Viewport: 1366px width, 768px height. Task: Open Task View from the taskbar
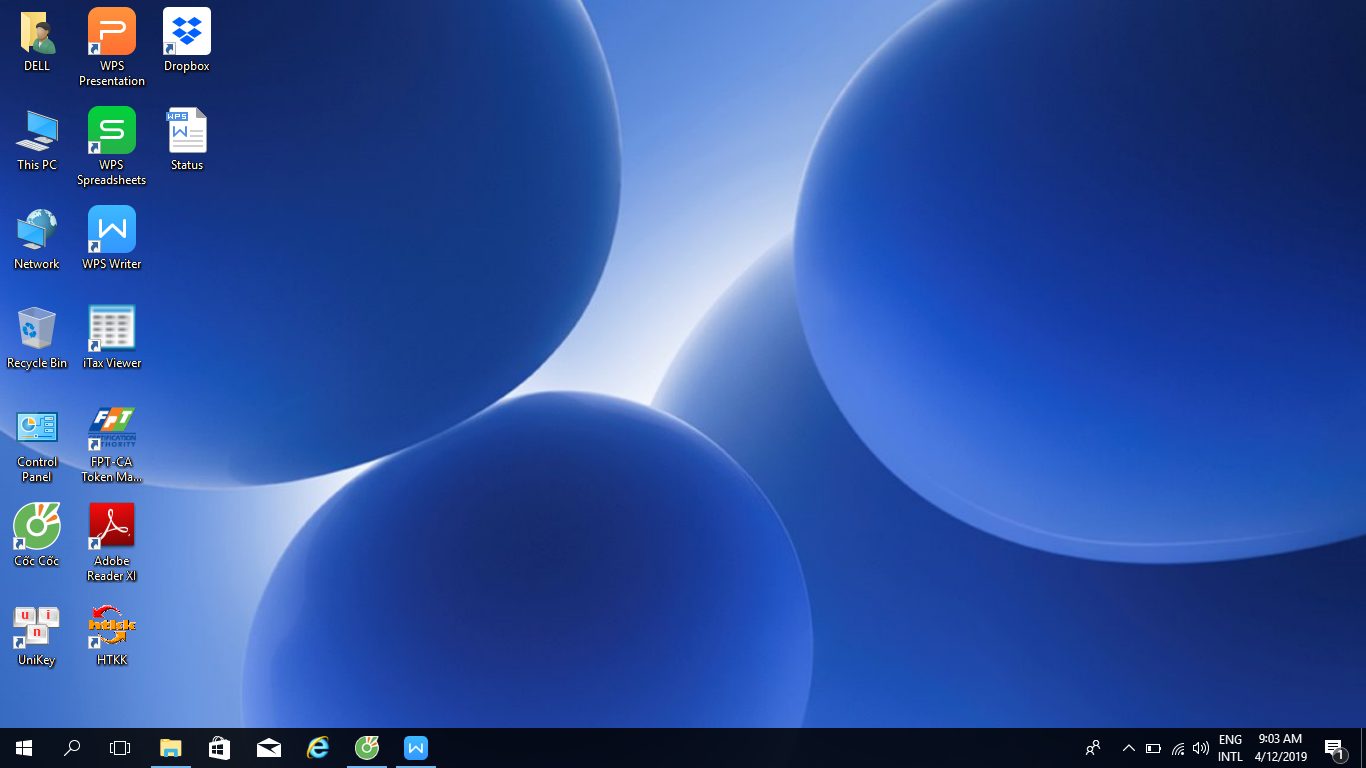click(x=120, y=748)
